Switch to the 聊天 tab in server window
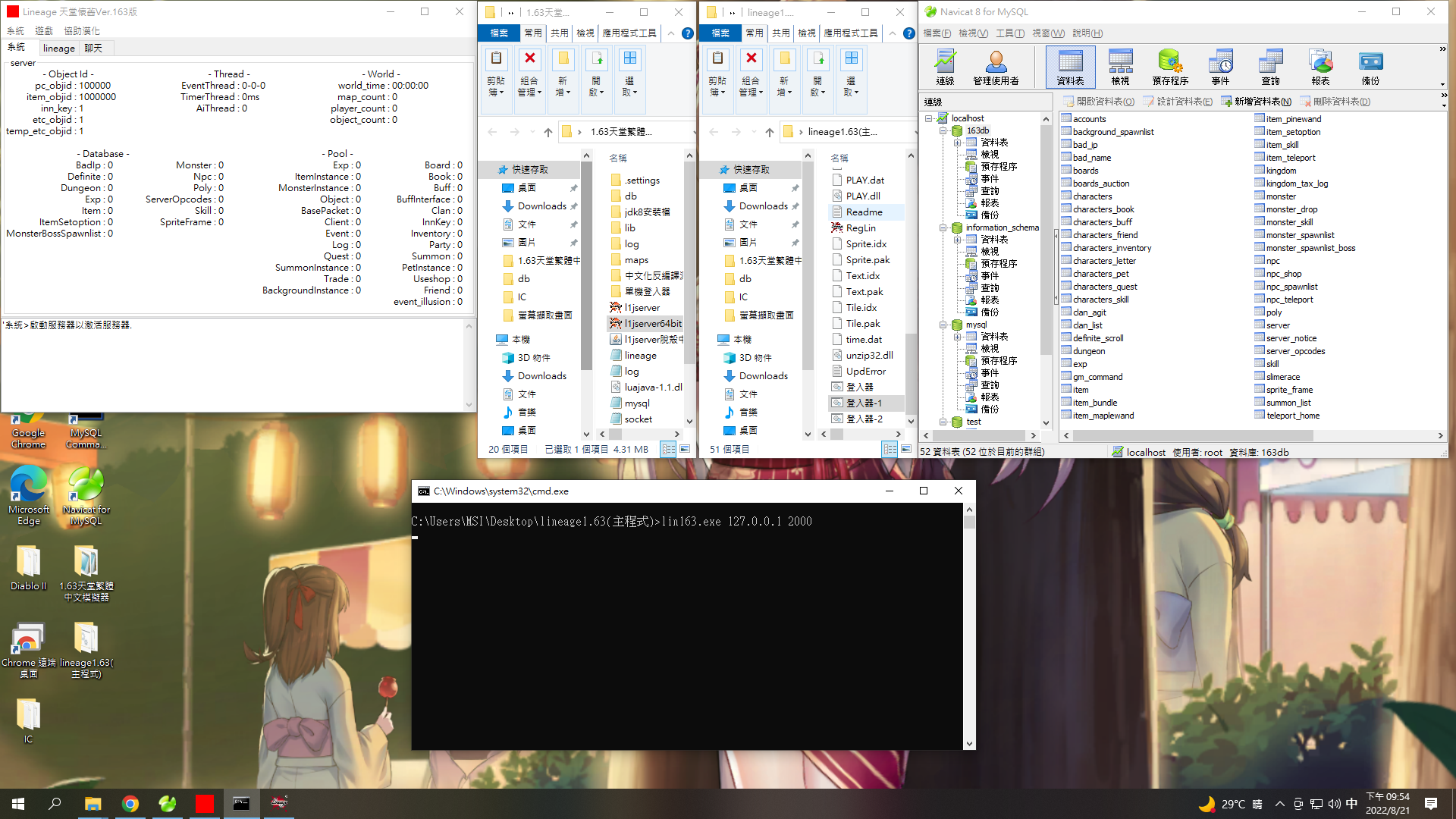Viewport: 1456px width, 819px height. pos(93,48)
